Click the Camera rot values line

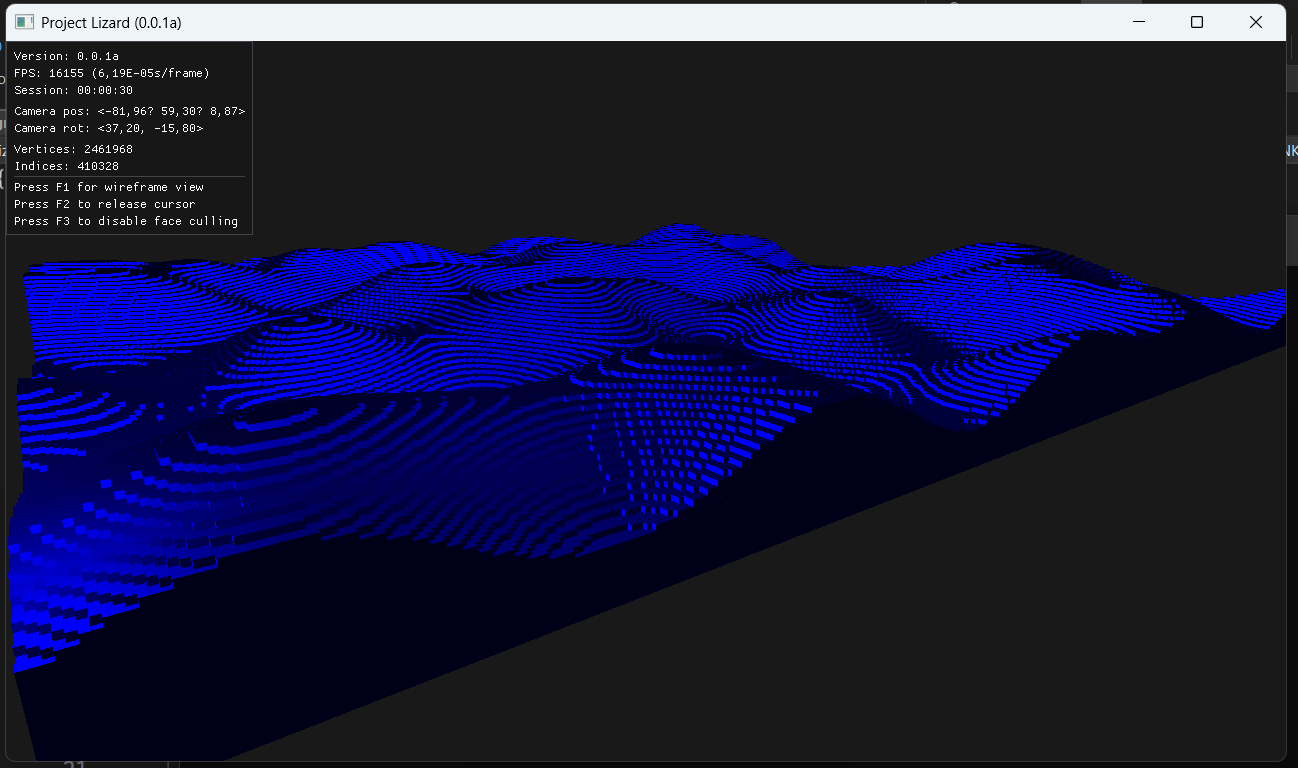pos(108,128)
